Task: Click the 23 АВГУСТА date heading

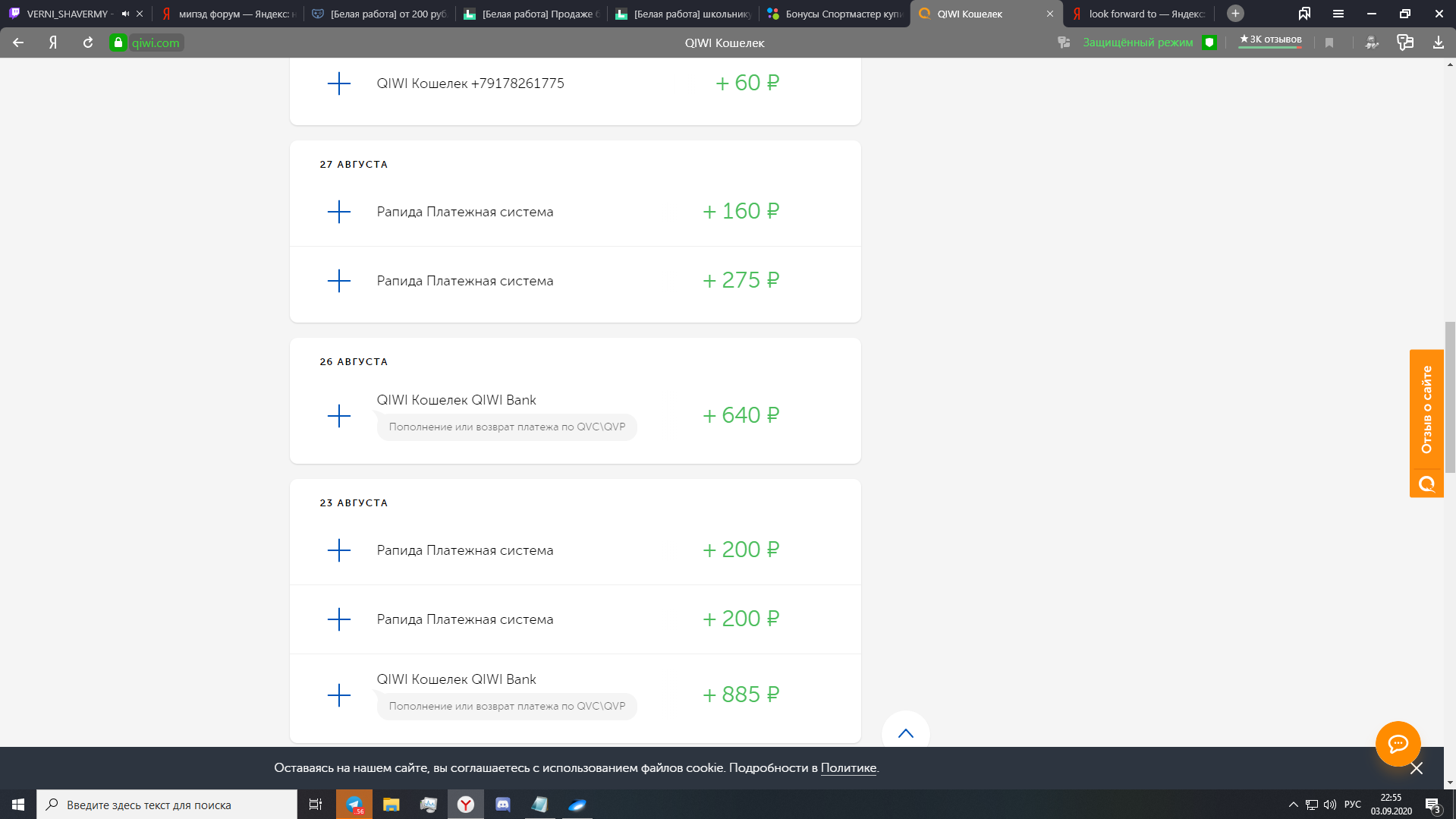Action: 354,502
